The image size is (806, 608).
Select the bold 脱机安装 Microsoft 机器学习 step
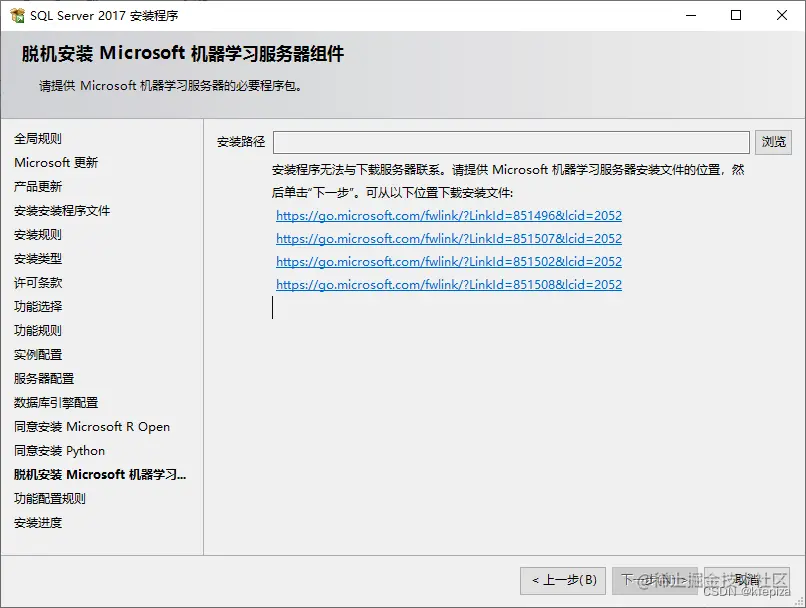tap(100, 474)
